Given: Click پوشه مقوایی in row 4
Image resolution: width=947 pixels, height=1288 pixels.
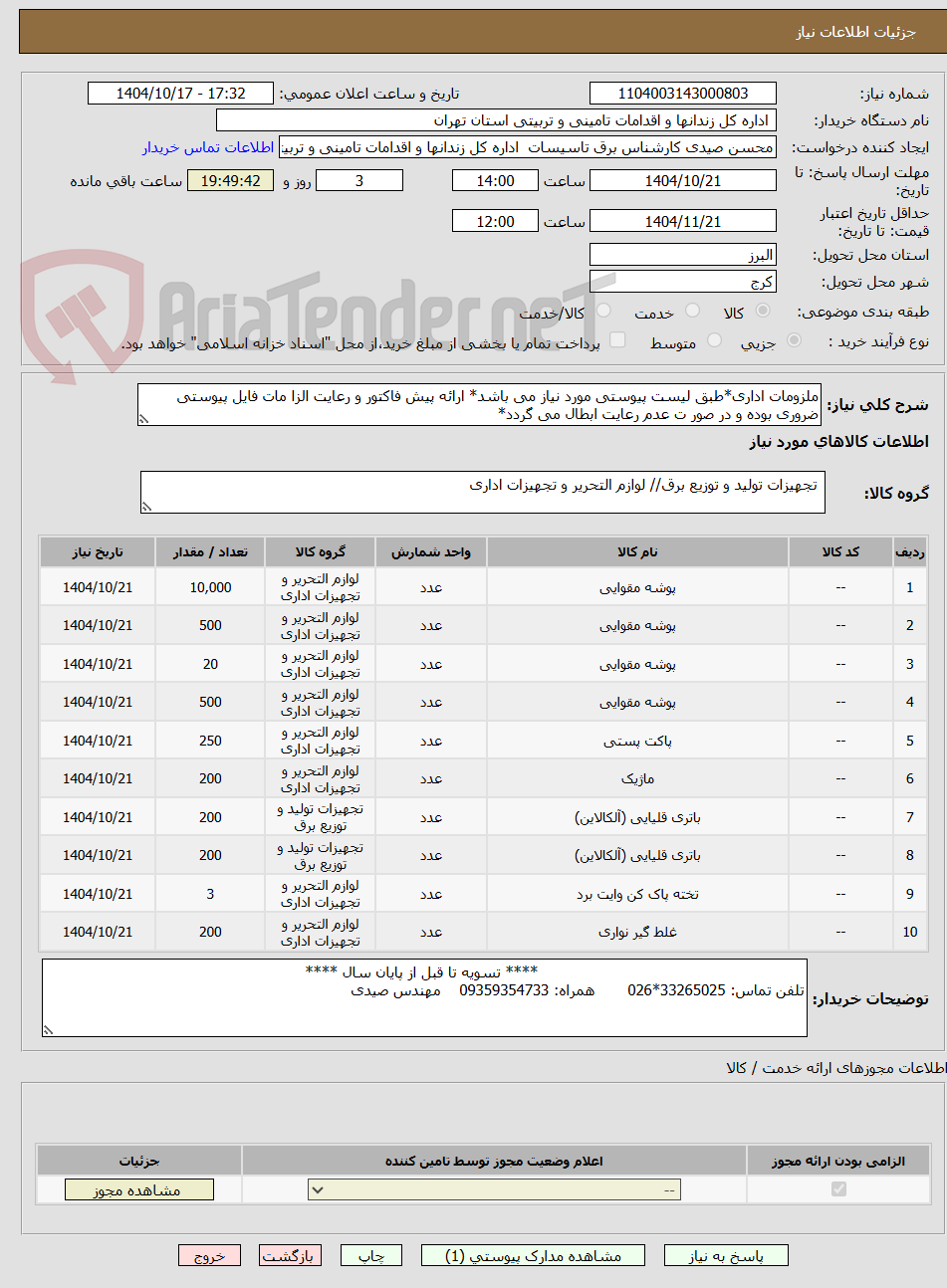Looking at the screenshot, I should coord(637,702).
